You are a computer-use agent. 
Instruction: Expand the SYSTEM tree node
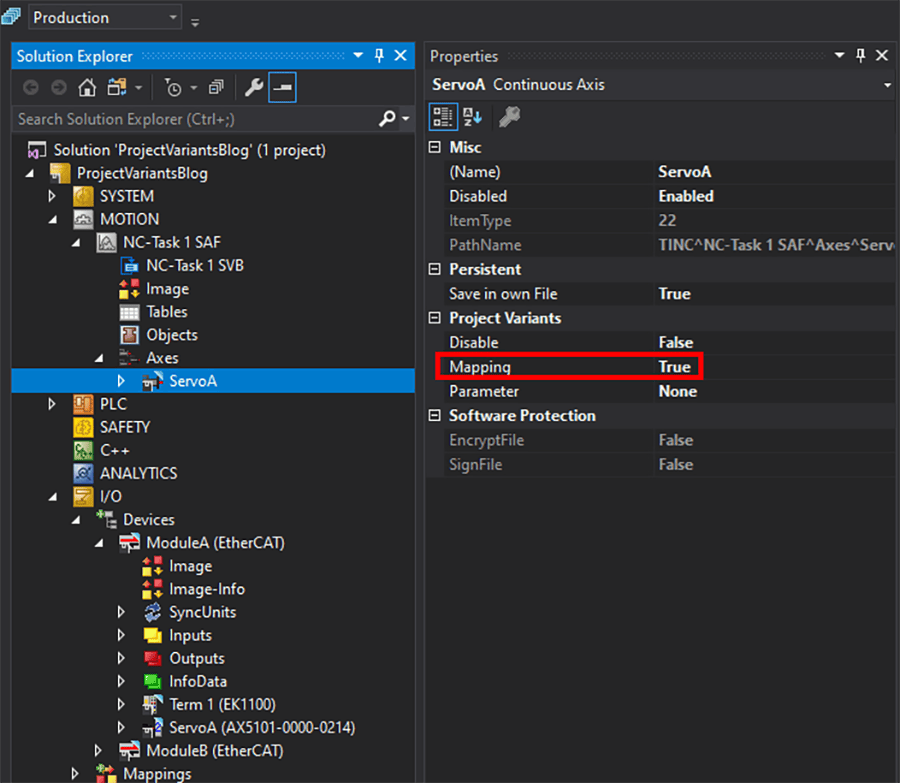click(52, 196)
